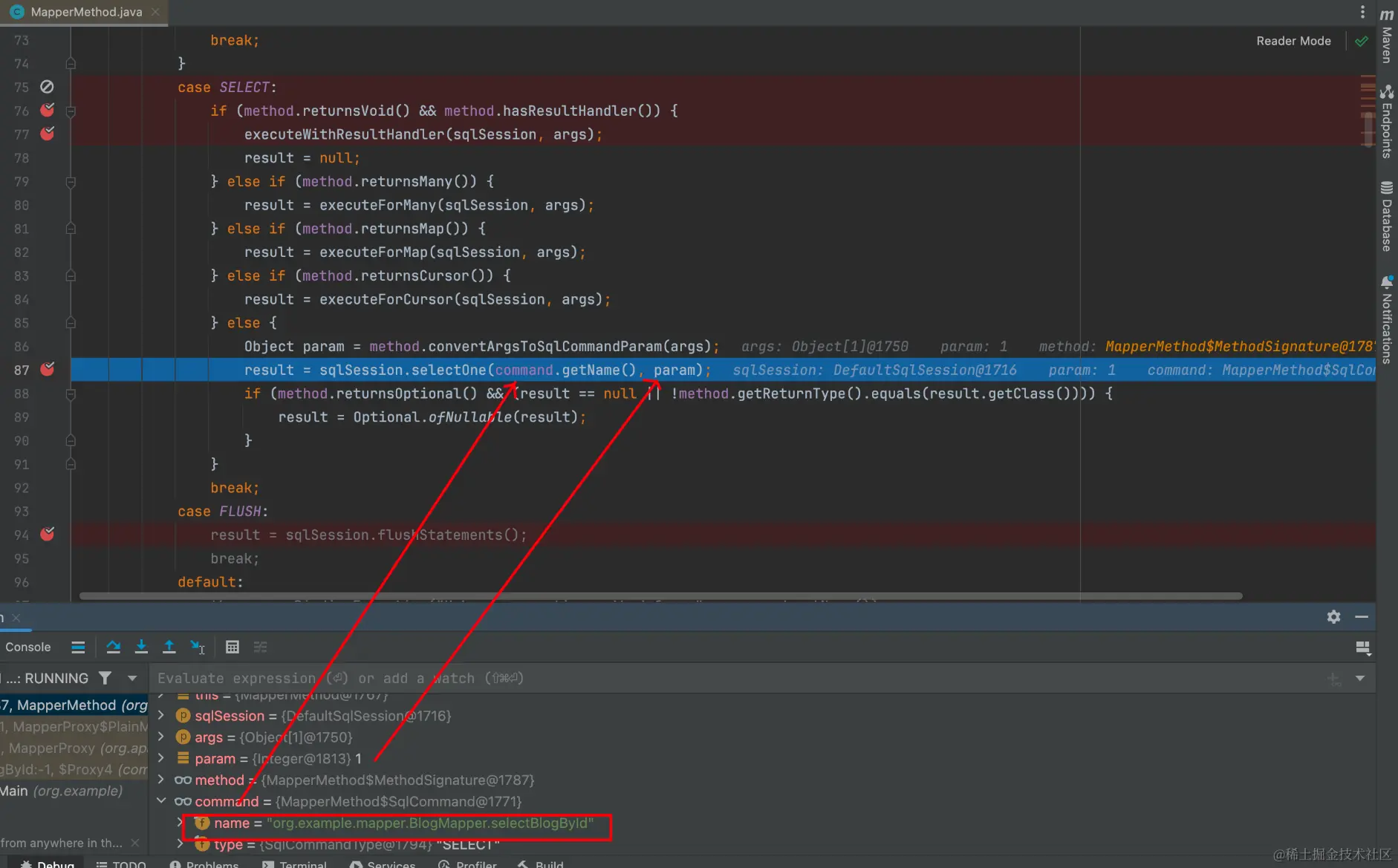The height and width of the screenshot is (868, 1398).
Task: Switch to the Console tab
Action: [28, 647]
